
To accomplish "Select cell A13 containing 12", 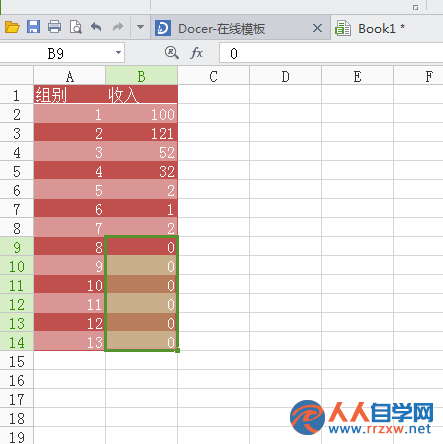I will 70,323.
